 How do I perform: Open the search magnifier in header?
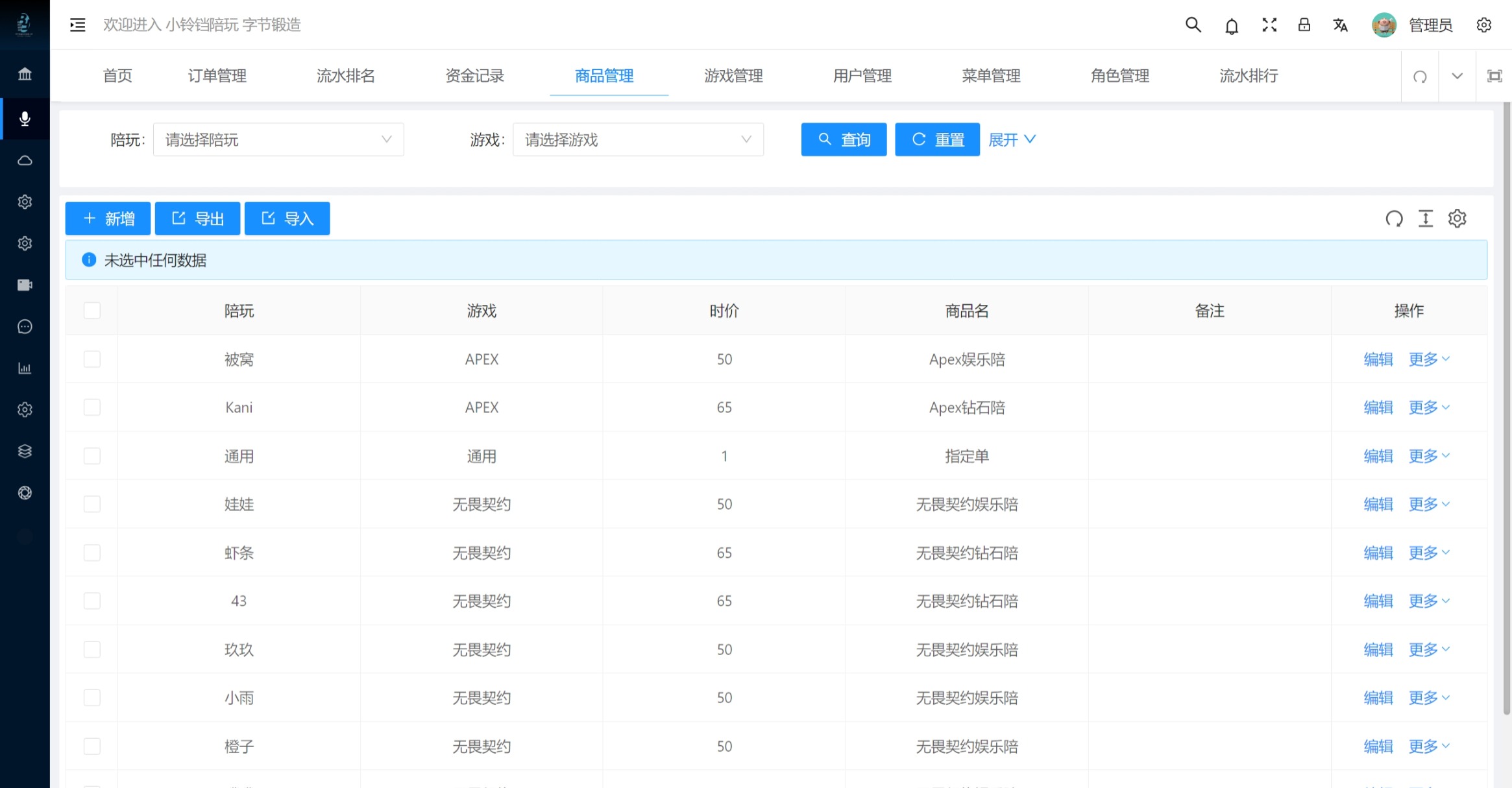click(1193, 25)
